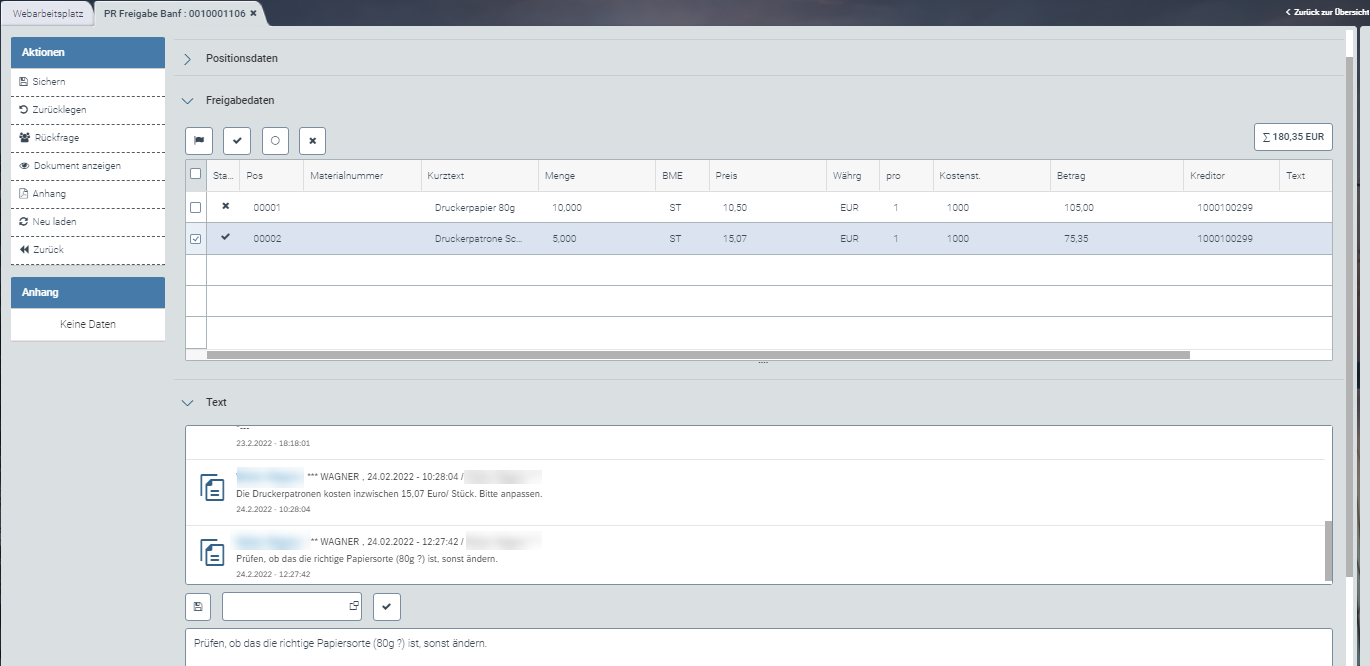Screen dimensions: 1370x666
Task: Toggle the select-all checkbox in table header
Action: pos(195,174)
